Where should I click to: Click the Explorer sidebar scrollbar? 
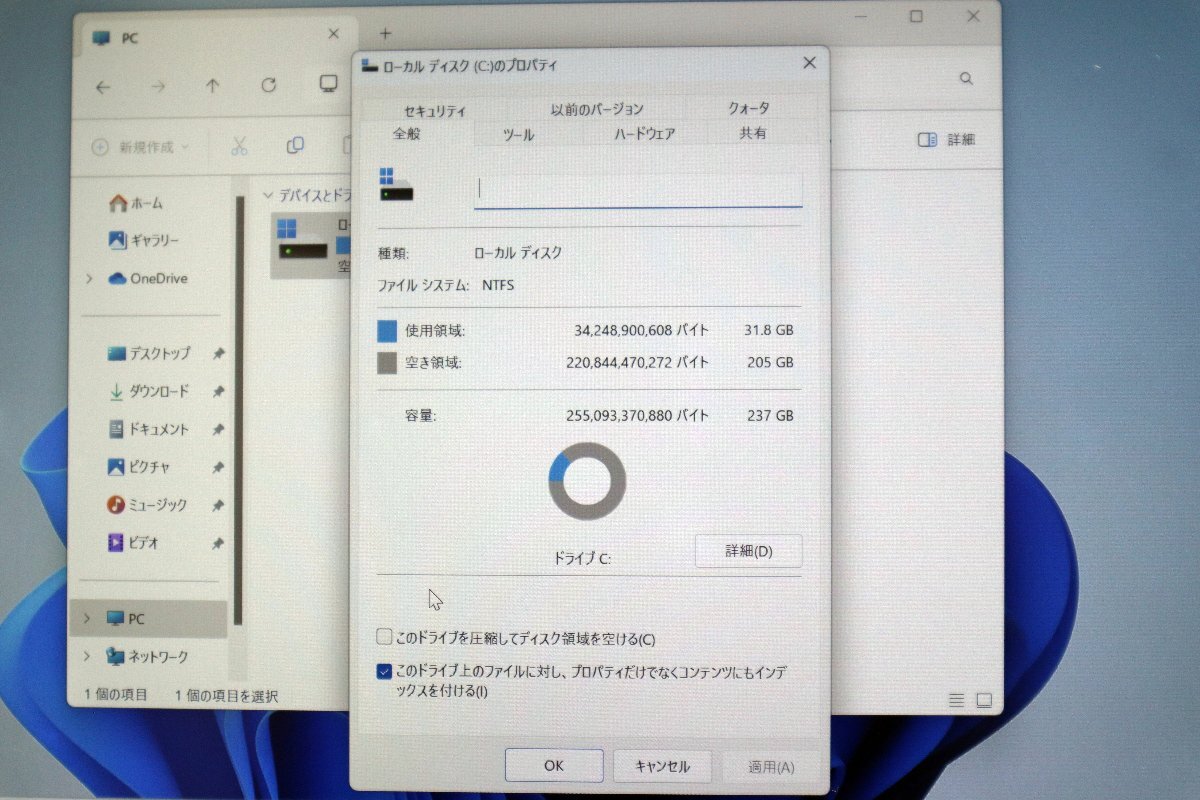[x=240, y=410]
